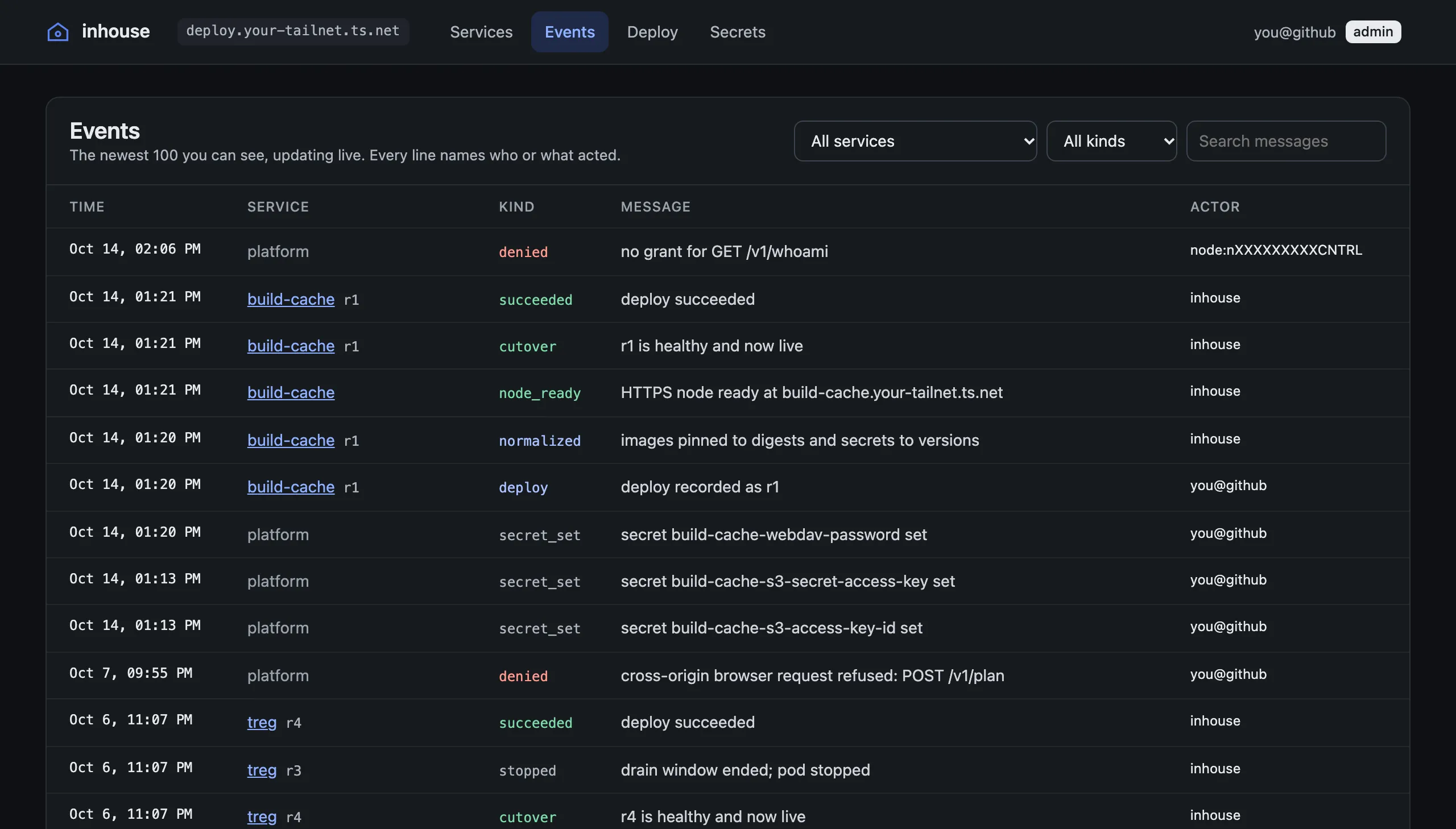
Task: Click the node_ready kind label
Action: click(540, 393)
